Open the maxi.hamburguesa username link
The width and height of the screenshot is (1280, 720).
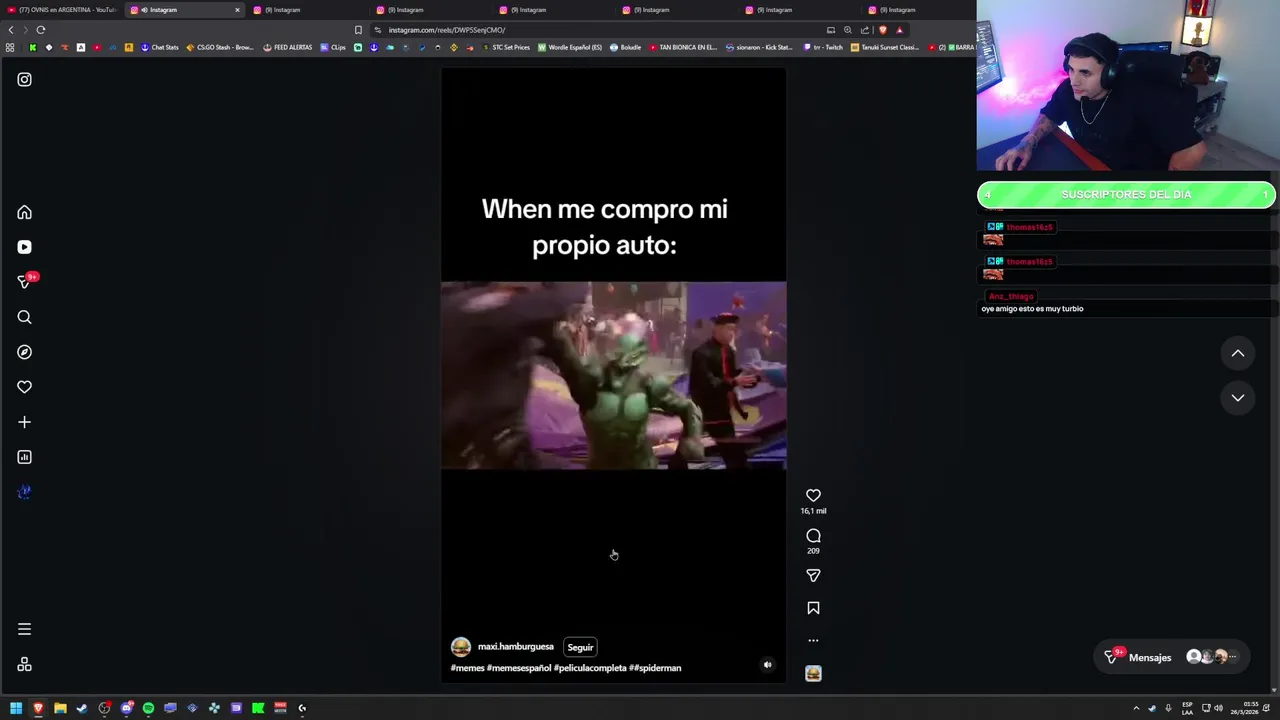click(515, 647)
